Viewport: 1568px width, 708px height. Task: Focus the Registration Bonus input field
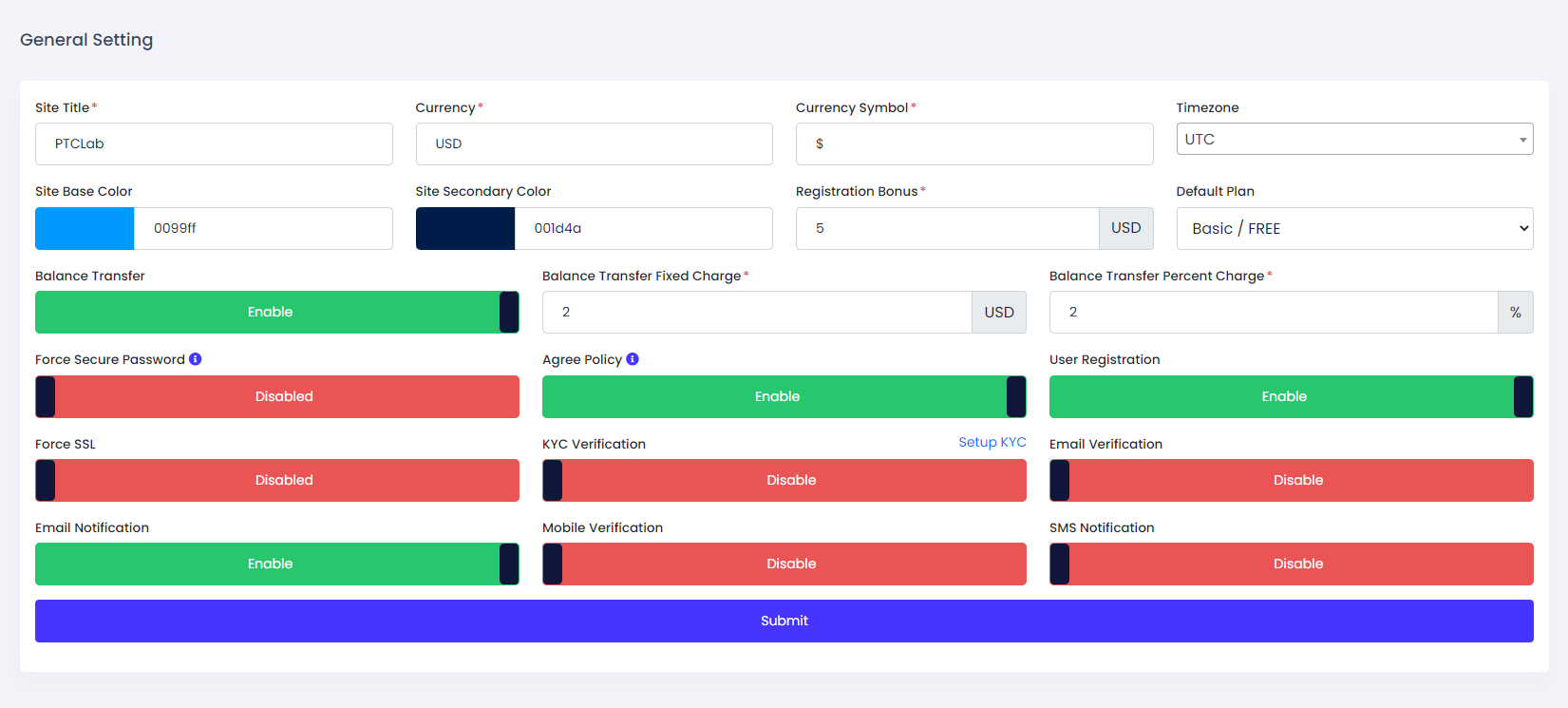tap(947, 229)
